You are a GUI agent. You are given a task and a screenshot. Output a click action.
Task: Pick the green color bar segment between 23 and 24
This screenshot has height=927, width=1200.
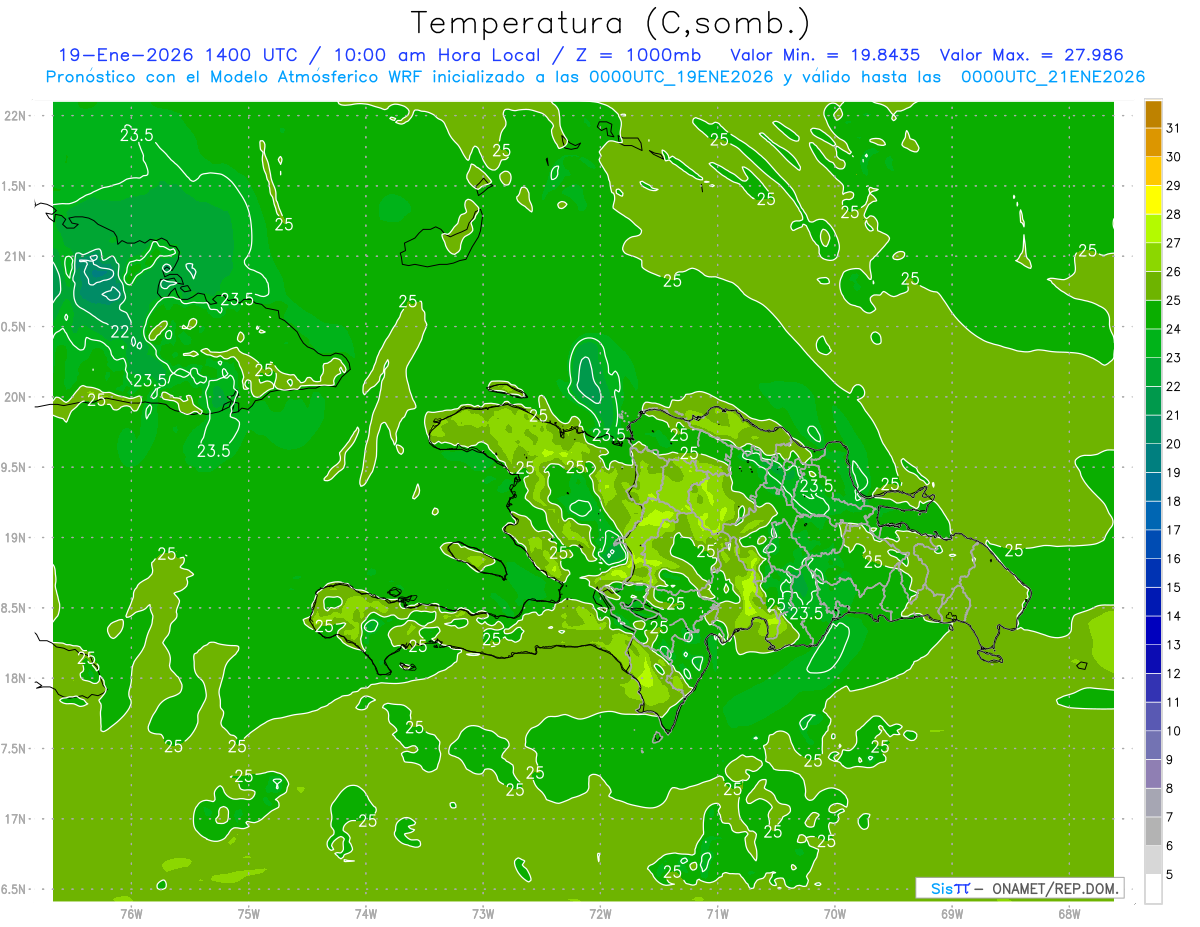(1153, 344)
